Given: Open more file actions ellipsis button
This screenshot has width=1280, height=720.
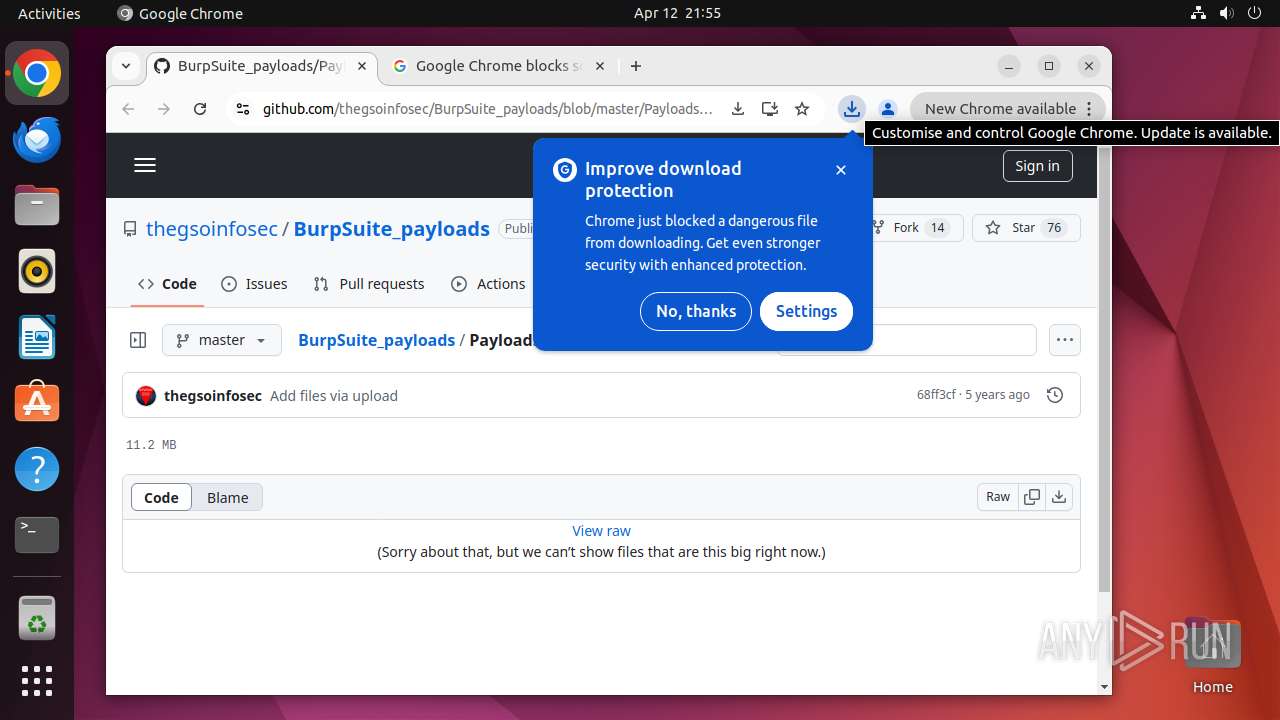Looking at the screenshot, I should [x=1065, y=340].
